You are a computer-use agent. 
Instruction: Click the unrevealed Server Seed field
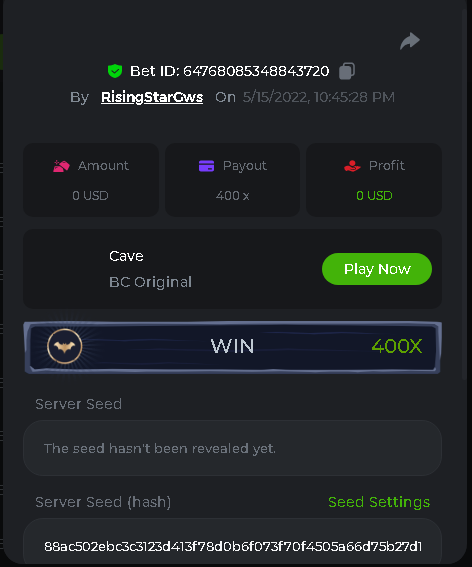(x=233, y=448)
